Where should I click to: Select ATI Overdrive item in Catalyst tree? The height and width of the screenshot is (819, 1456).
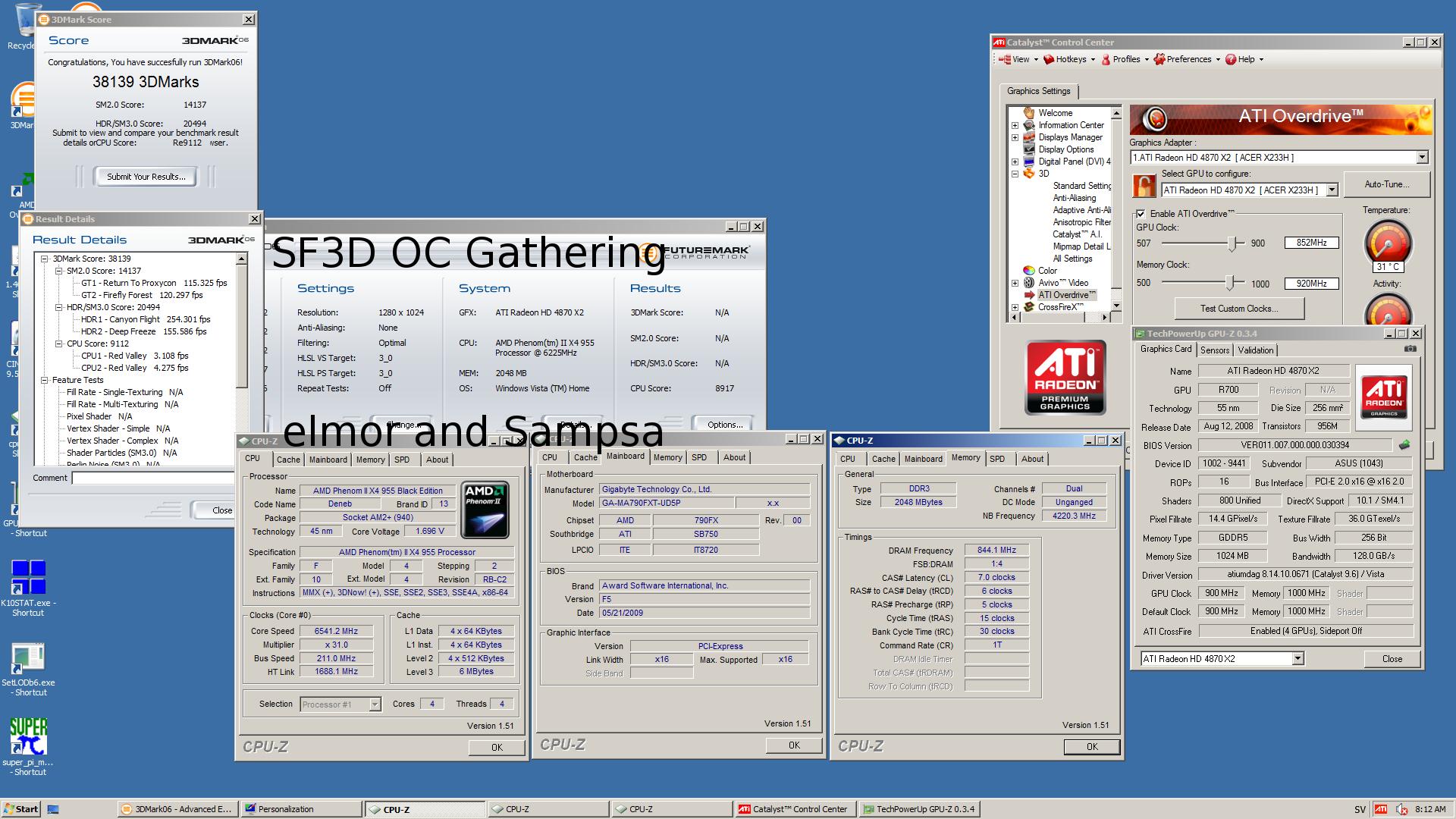(x=1067, y=295)
